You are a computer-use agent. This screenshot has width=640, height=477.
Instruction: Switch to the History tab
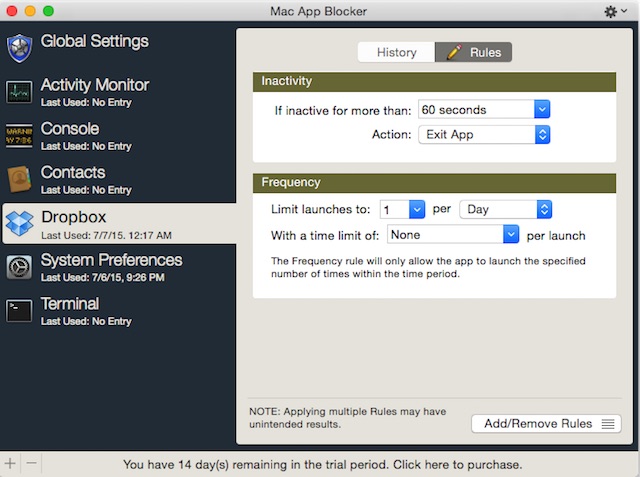click(396, 52)
